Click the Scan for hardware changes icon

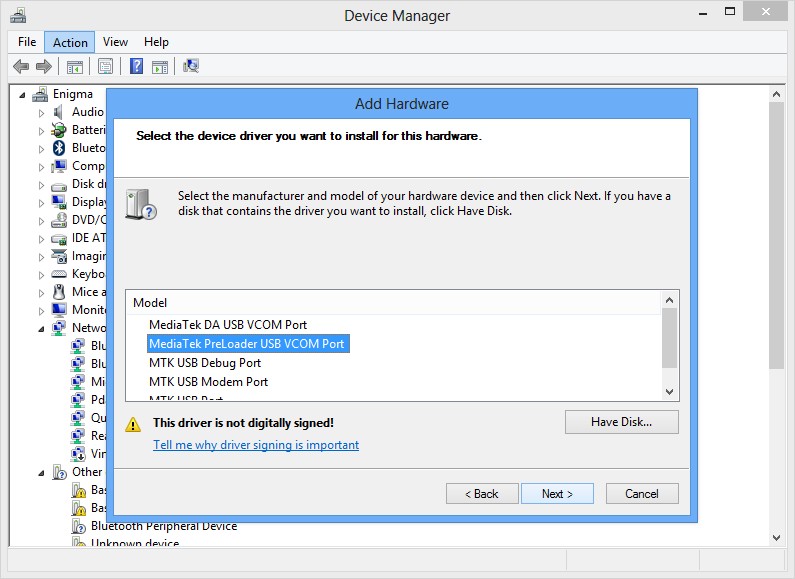tap(191, 66)
